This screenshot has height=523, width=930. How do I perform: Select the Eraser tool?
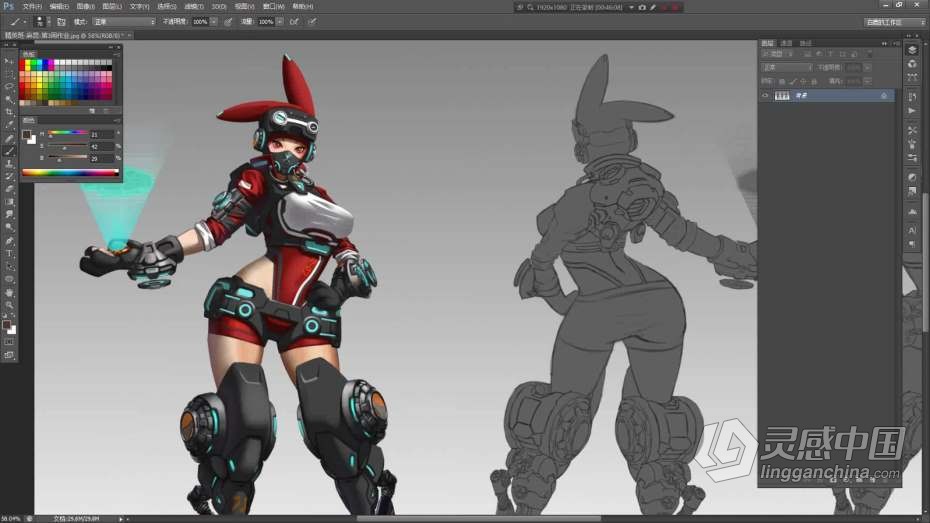9,189
